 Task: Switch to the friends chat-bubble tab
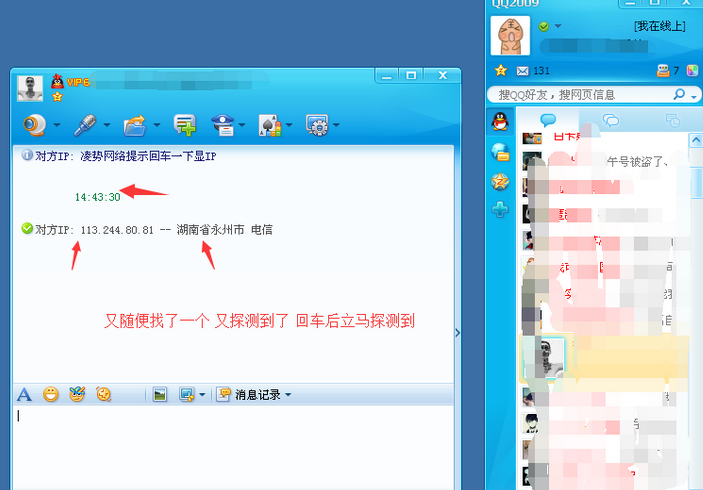pyautogui.click(x=548, y=120)
